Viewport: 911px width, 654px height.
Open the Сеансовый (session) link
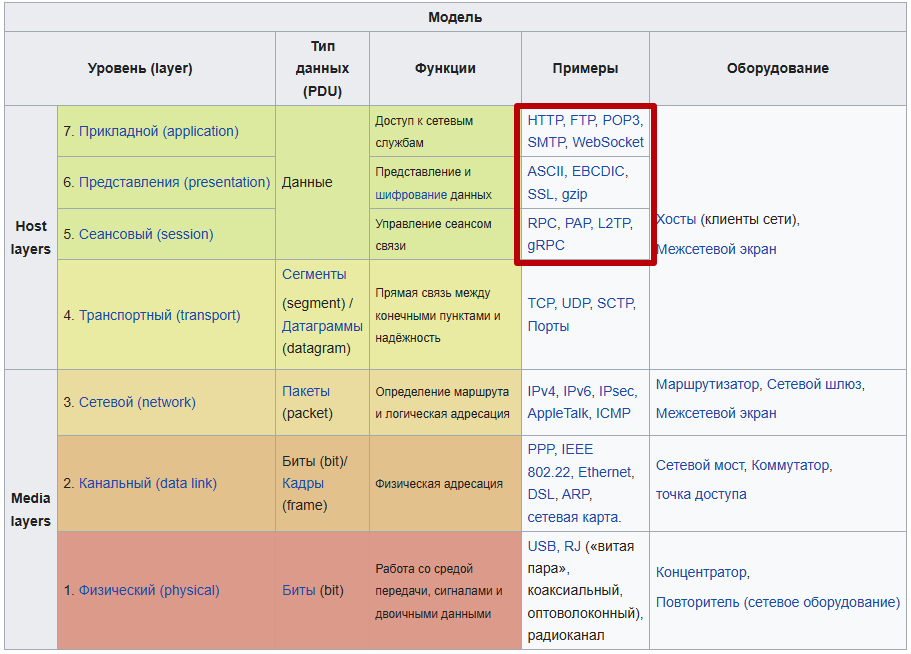click(146, 234)
